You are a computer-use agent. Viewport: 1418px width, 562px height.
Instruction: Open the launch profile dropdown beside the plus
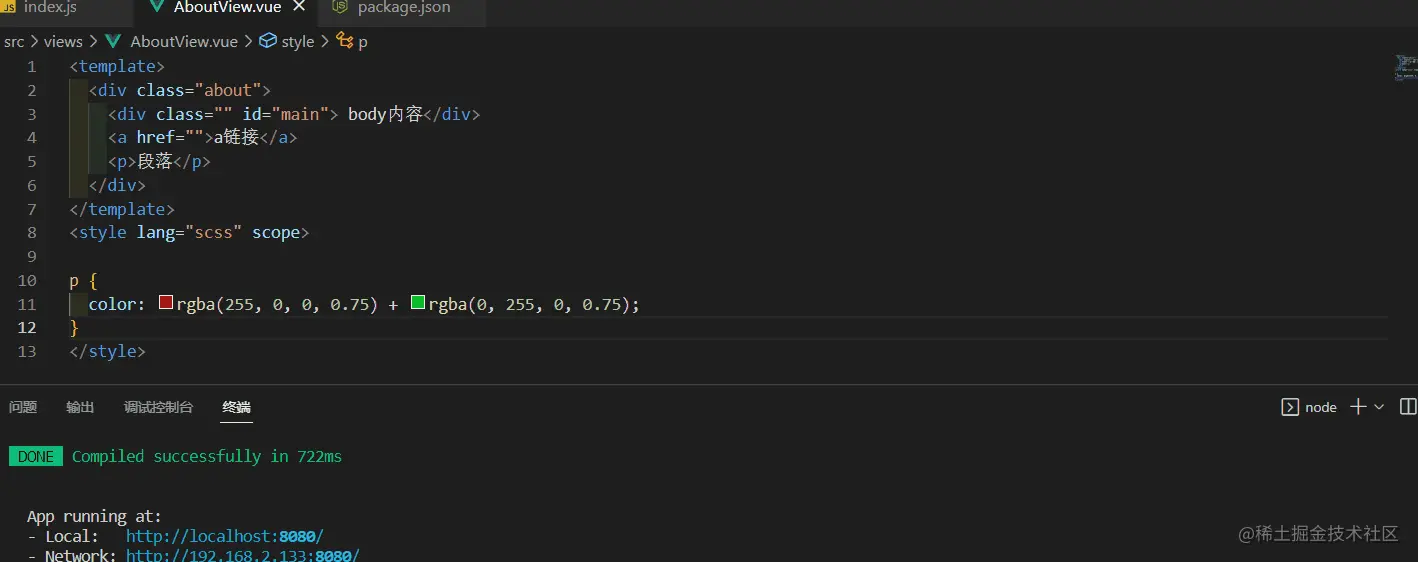tap(1379, 407)
